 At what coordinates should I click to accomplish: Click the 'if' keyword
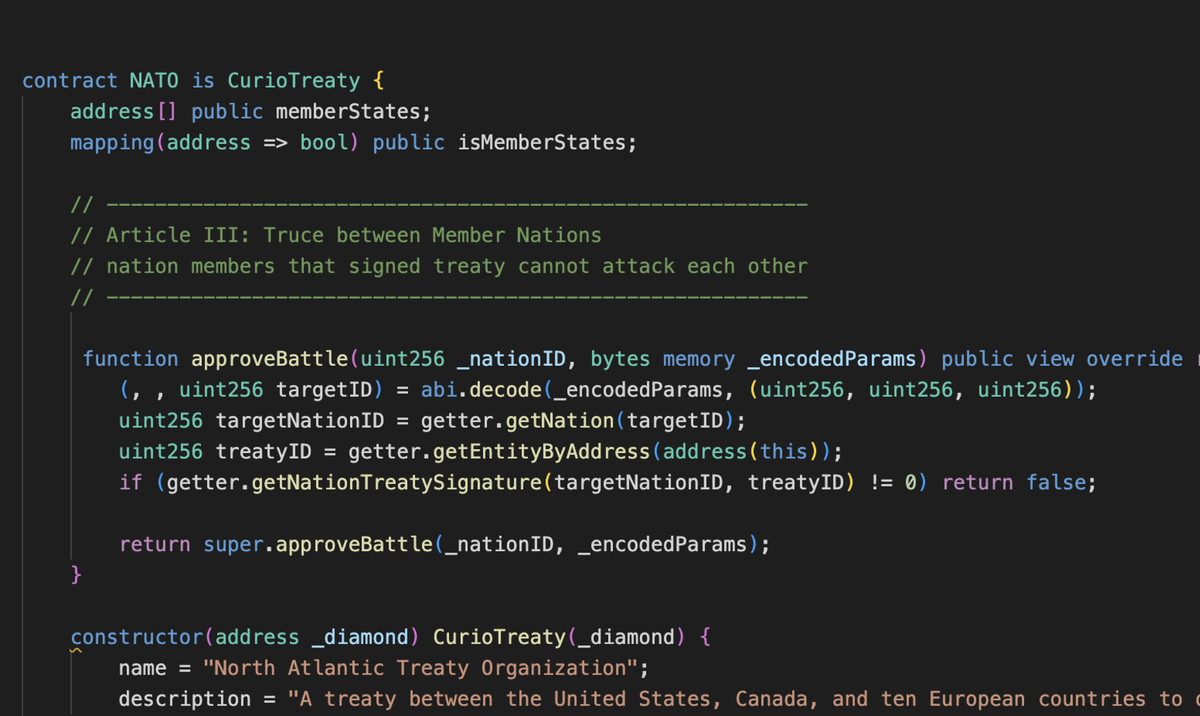pyautogui.click(x=131, y=482)
